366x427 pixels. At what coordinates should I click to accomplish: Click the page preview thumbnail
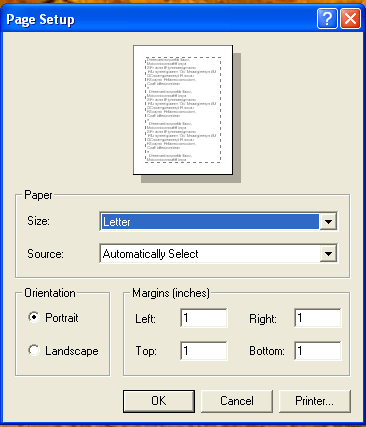click(183, 110)
